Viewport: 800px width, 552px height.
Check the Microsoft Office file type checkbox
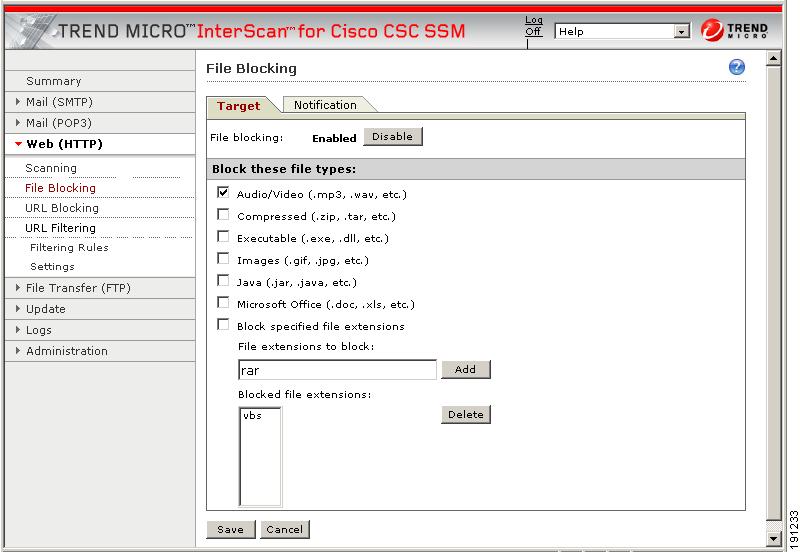(x=223, y=302)
